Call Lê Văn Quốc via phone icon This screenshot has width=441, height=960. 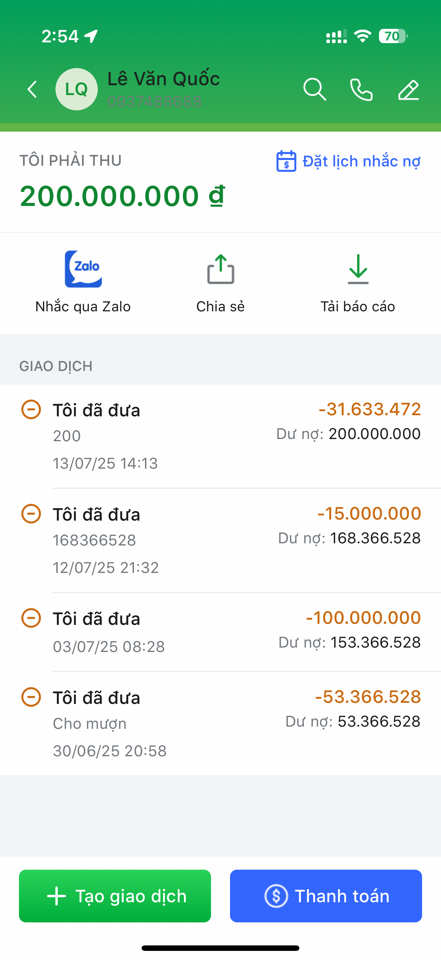[361, 89]
